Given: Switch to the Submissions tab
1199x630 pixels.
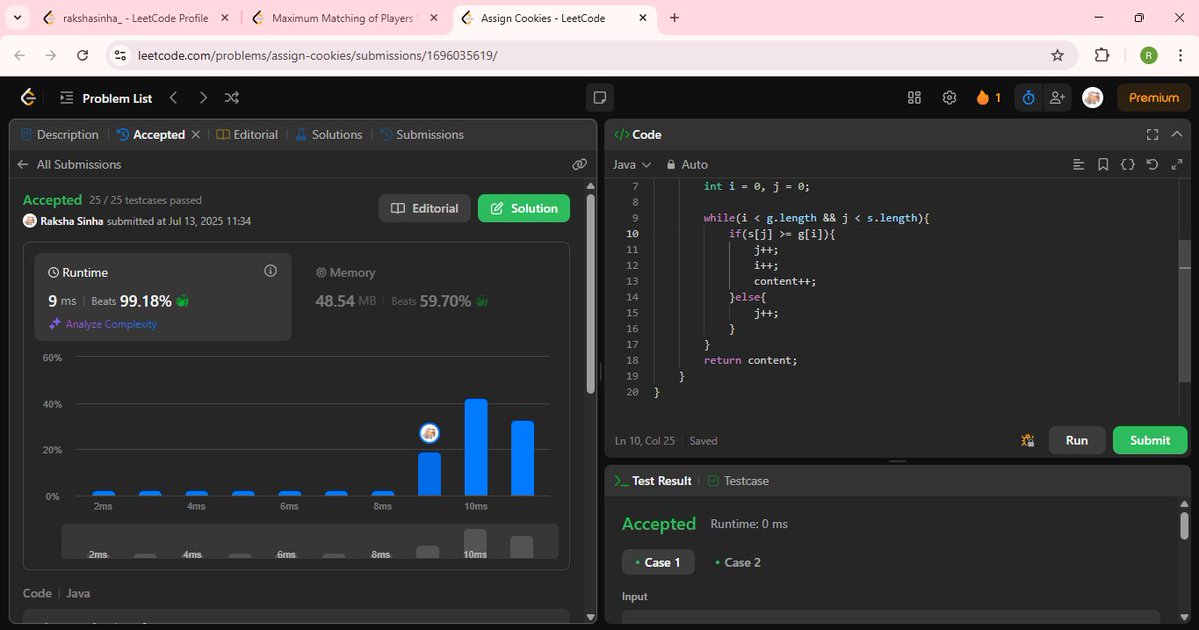Looking at the screenshot, I should [421, 135].
